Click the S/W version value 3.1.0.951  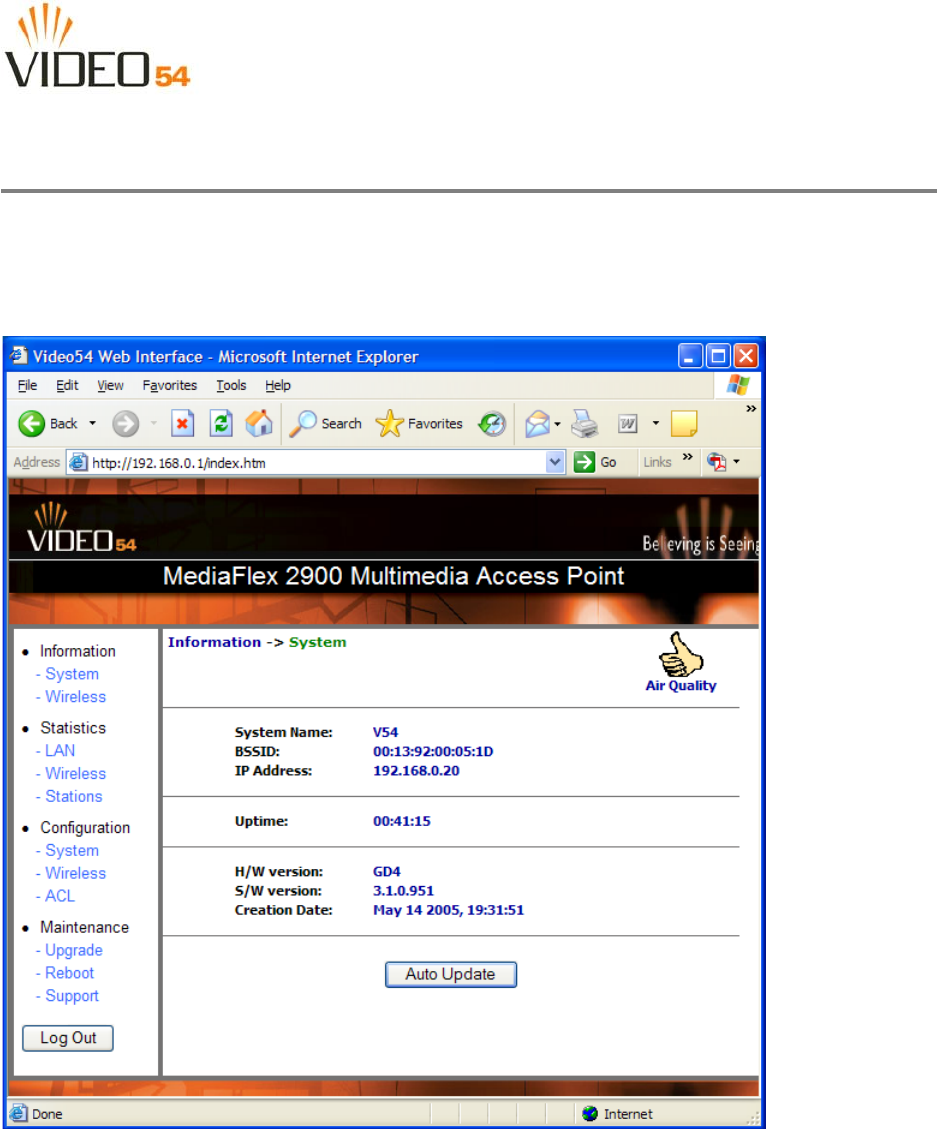tap(403, 891)
